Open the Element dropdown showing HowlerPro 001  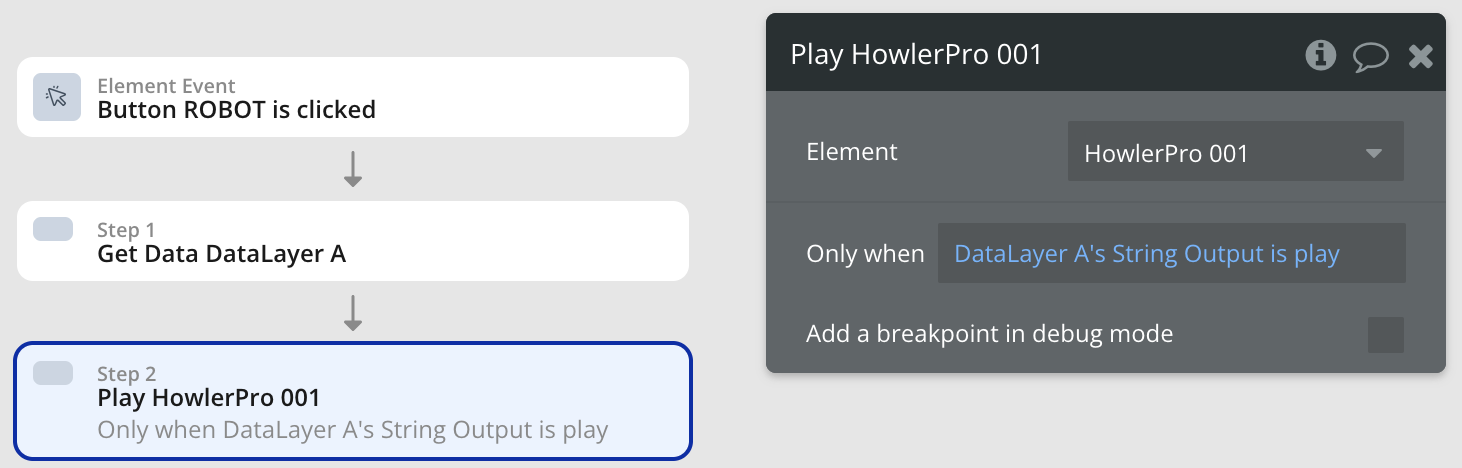[x=1220, y=153]
